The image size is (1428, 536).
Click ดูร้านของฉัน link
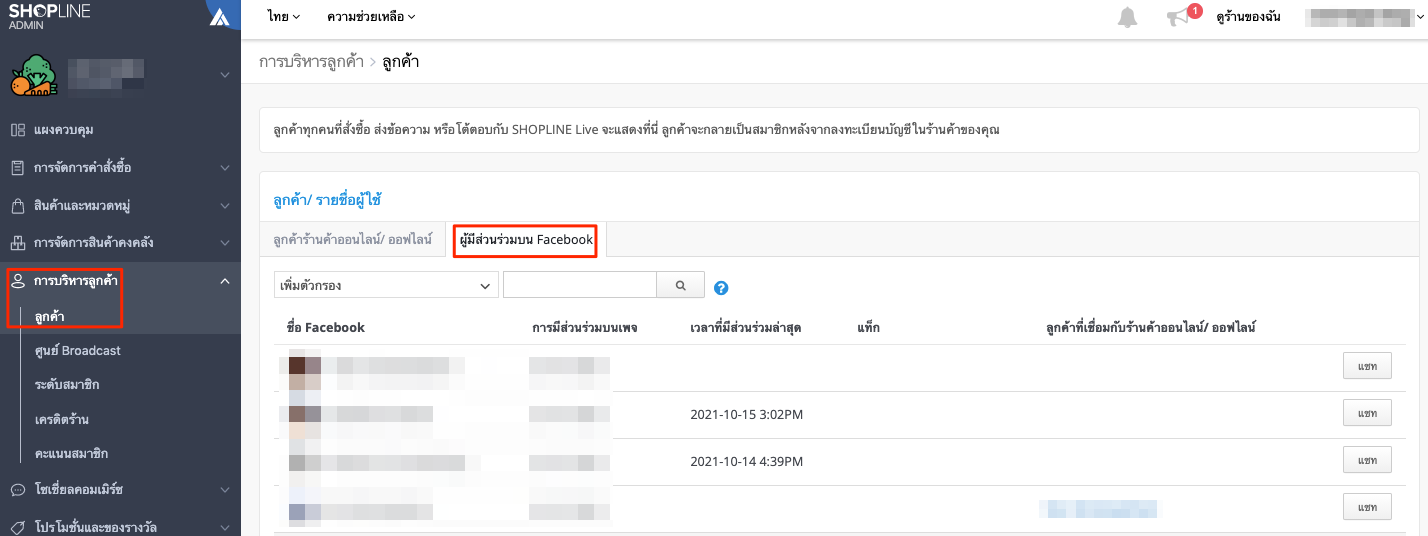pos(1248,17)
